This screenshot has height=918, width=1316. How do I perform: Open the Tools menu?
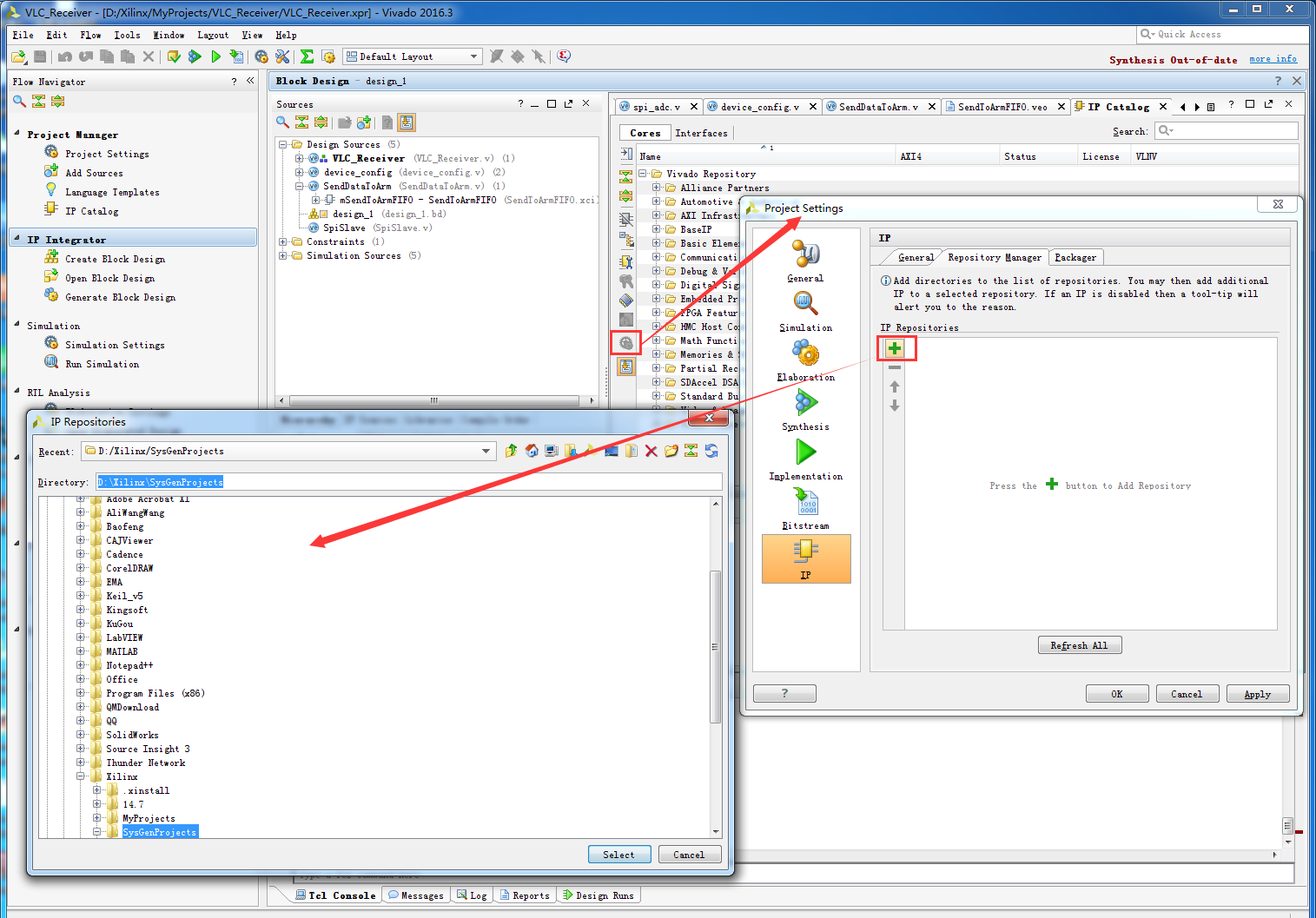127,35
